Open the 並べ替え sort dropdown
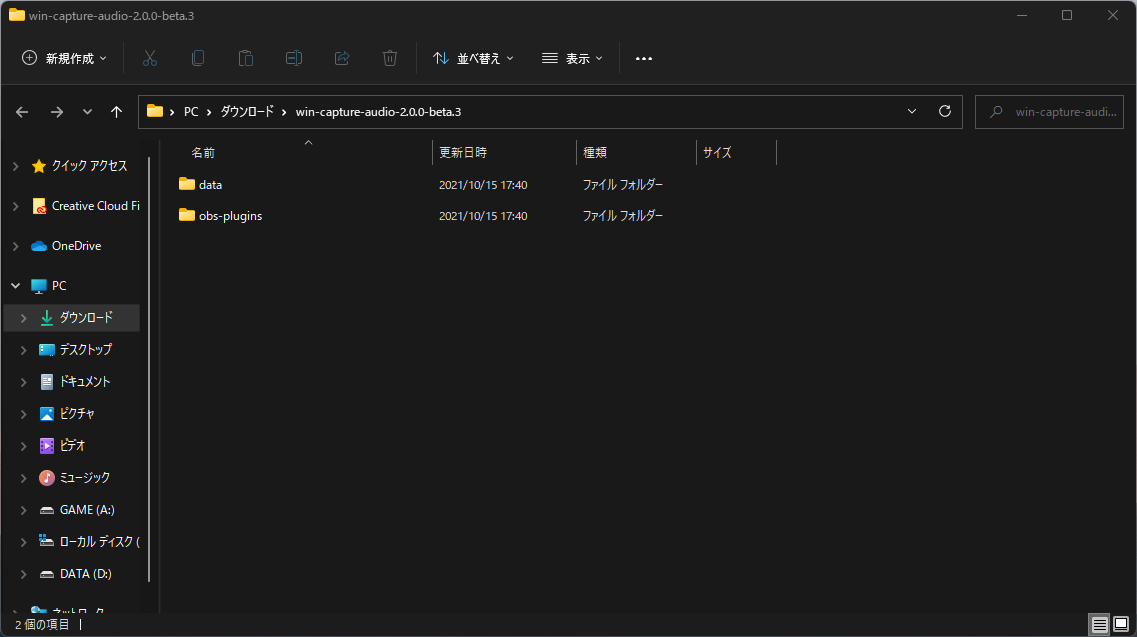This screenshot has height=637, width=1137. click(x=473, y=58)
